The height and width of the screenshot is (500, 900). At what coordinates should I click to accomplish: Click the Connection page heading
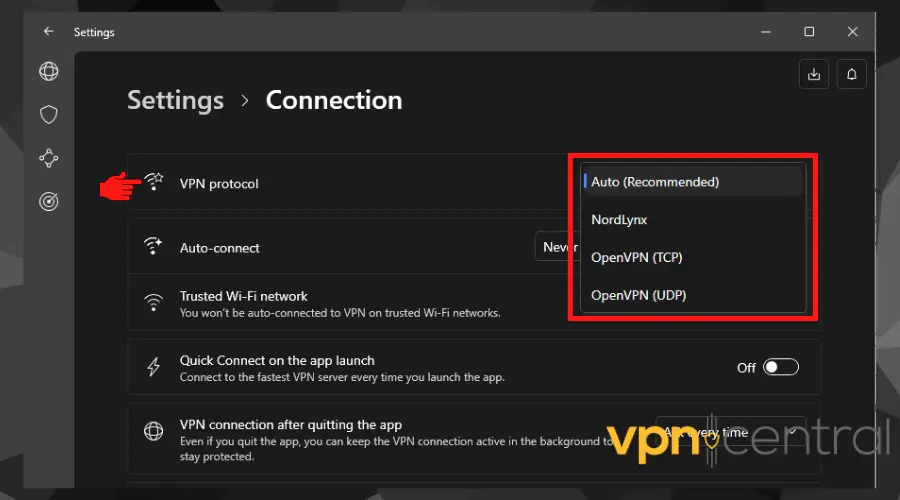[334, 100]
